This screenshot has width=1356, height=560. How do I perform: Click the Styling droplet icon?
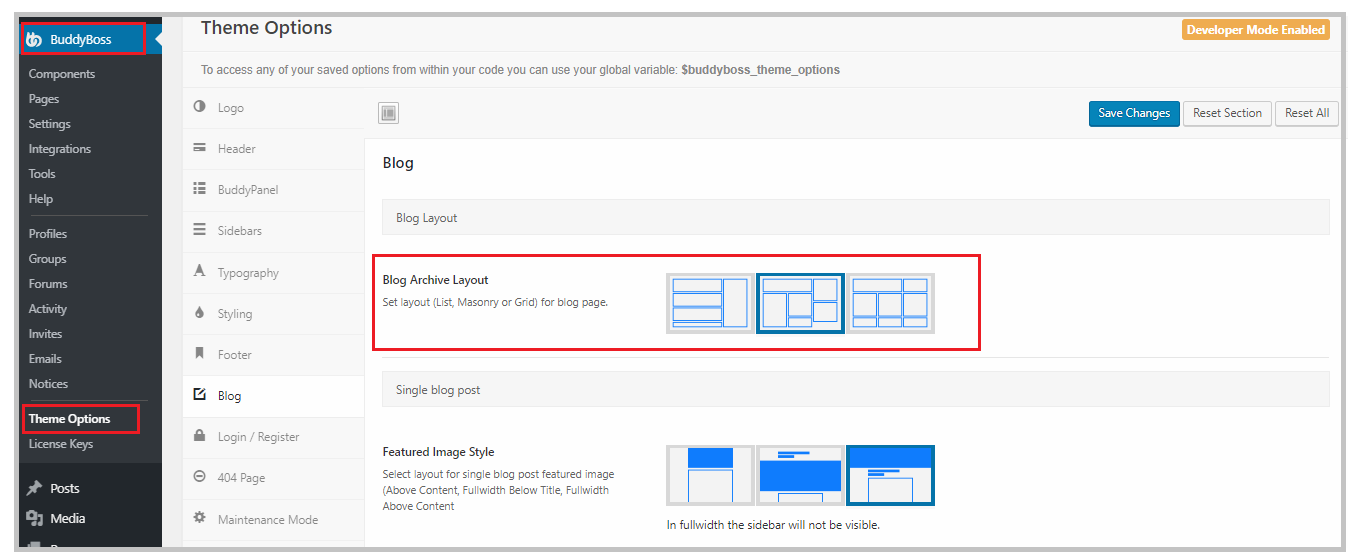pyautogui.click(x=199, y=313)
